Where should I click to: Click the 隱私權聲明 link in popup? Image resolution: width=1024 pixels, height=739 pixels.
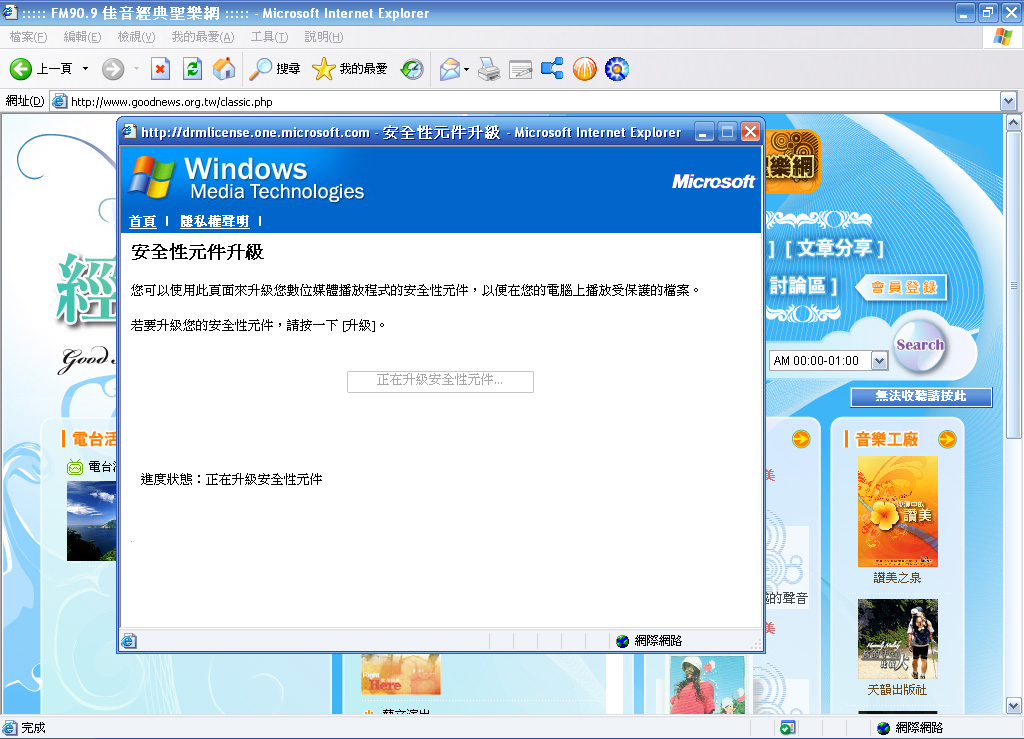point(214,221)
